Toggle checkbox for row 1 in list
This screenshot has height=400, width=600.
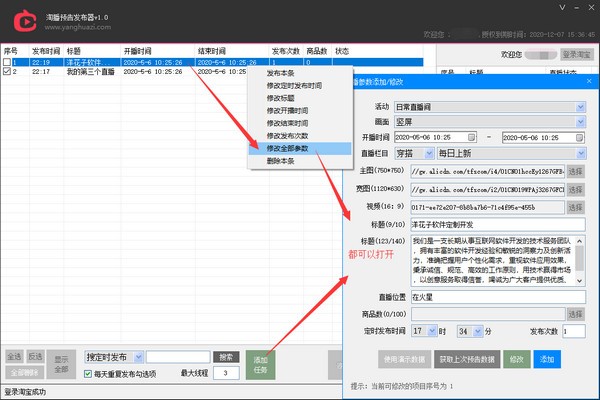point(8,62)
